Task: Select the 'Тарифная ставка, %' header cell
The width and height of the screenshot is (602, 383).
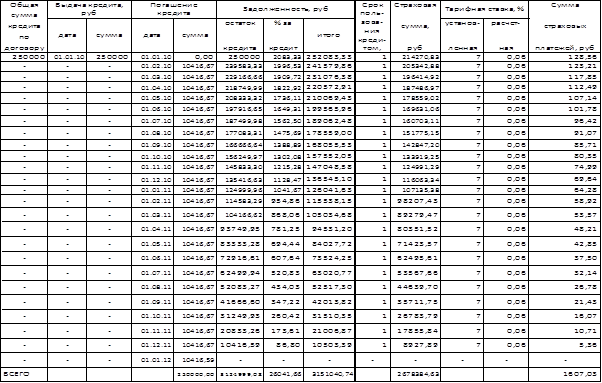Action: coord(485,10)
